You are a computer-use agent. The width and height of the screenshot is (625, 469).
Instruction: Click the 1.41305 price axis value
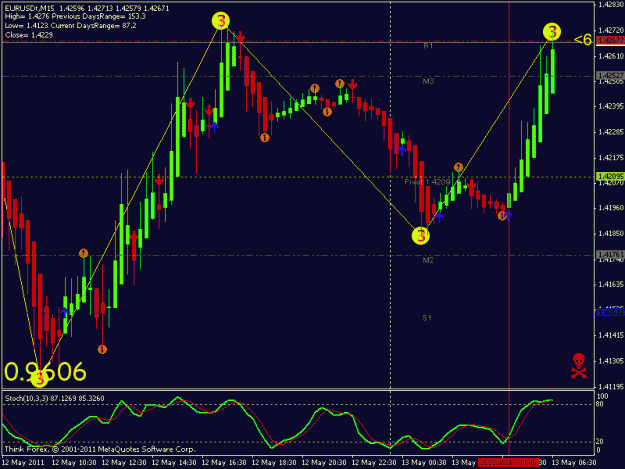tap(611, 361)
